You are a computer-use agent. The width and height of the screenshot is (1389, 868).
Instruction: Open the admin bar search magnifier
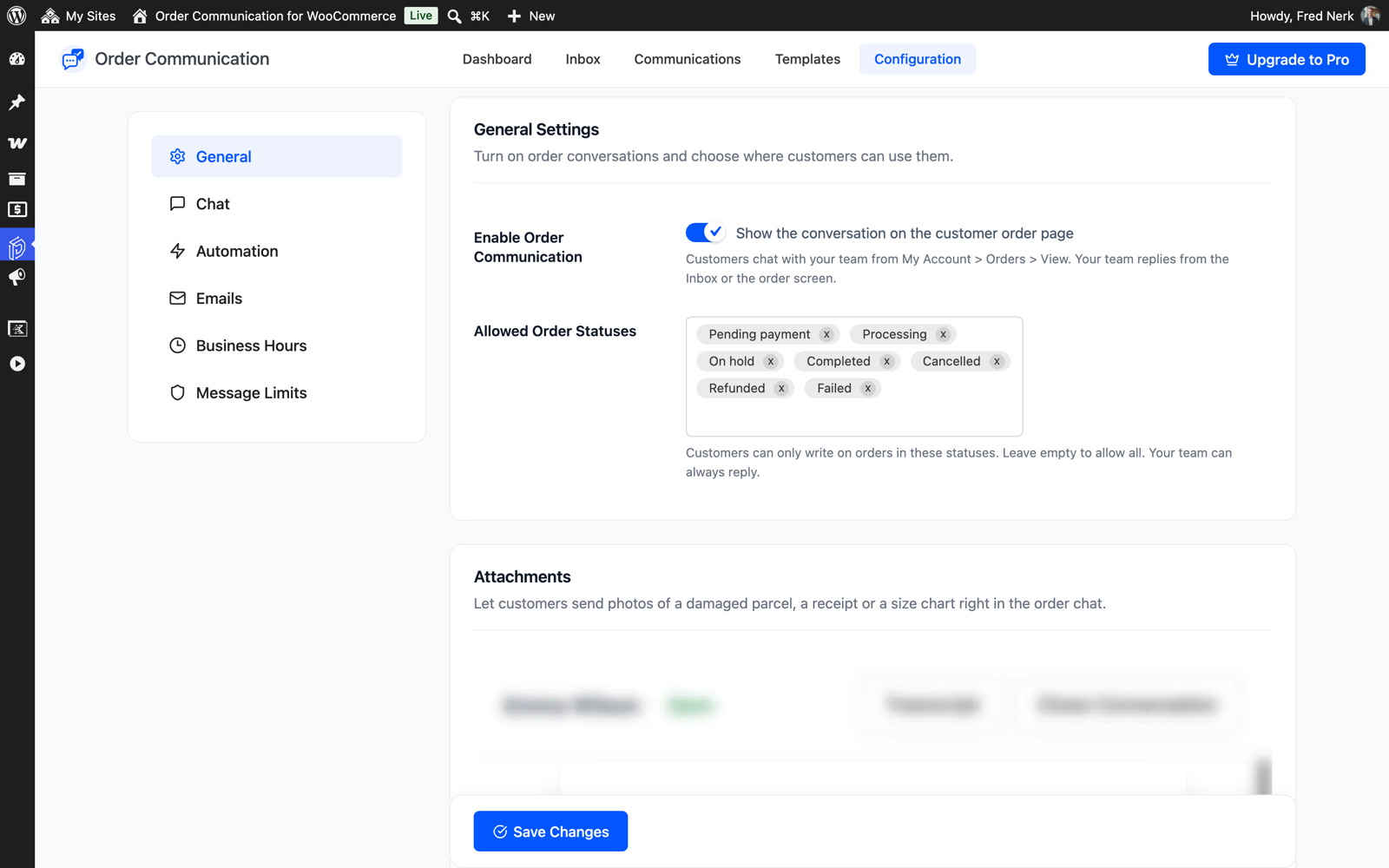pyautogui.click(x=454, y=16)
